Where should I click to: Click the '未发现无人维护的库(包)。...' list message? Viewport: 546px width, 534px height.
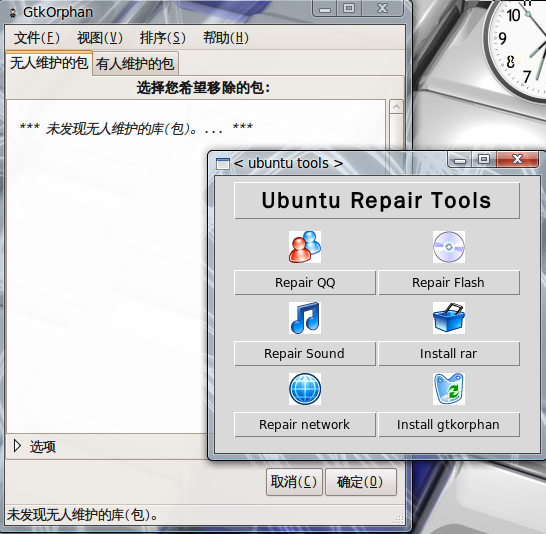136,129
